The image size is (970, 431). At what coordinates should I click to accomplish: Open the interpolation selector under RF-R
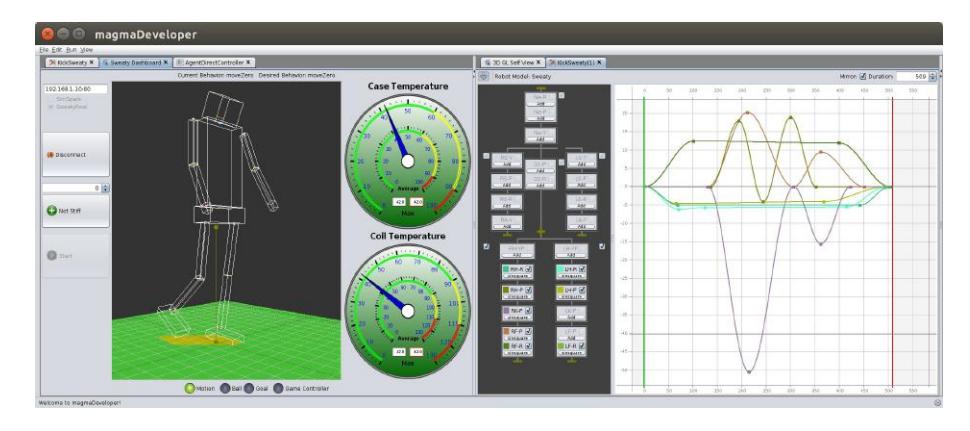tap(518, 352)
